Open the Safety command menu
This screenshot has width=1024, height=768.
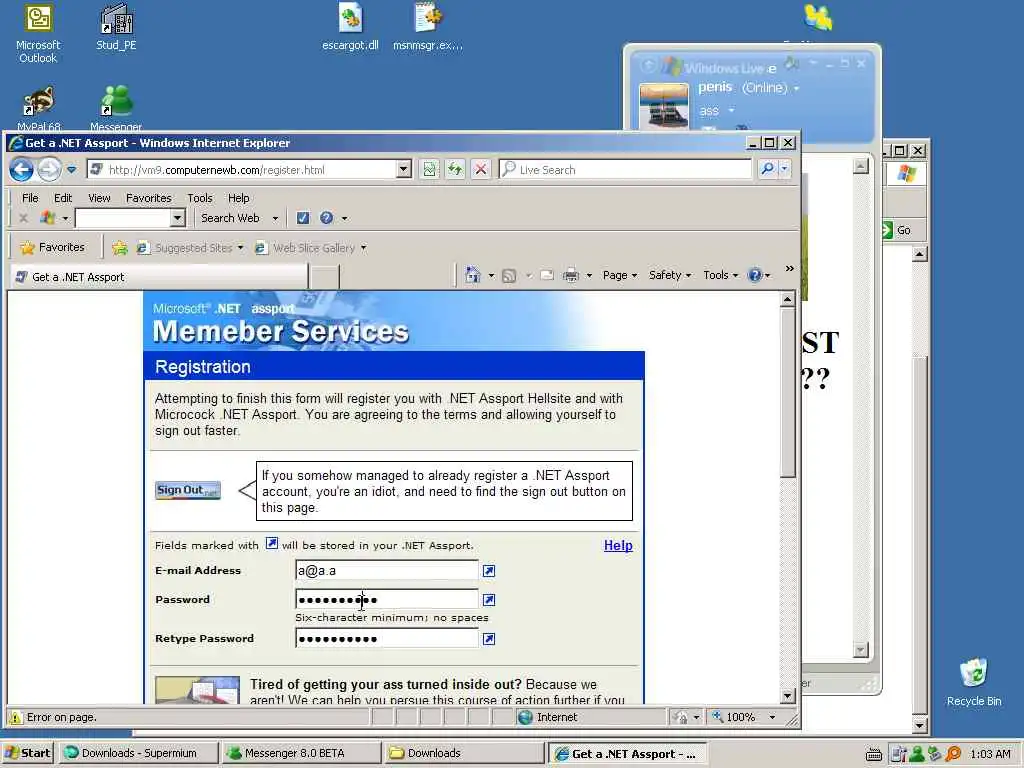pyautogui.click(x=669, y=275)
